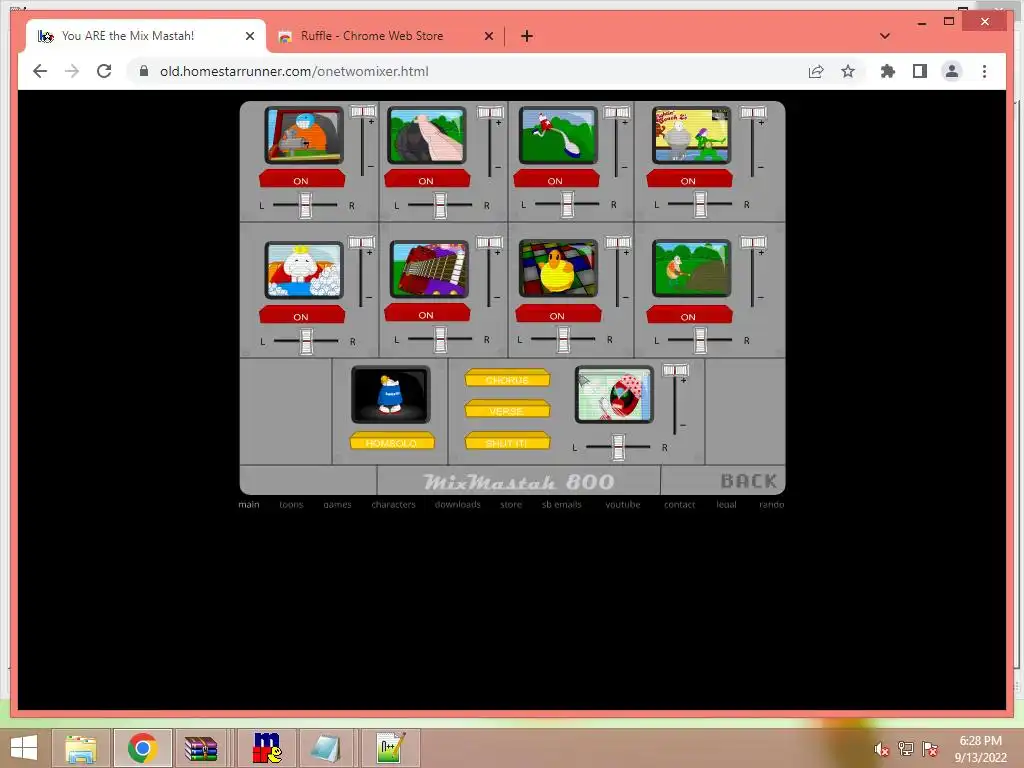Click the Stinkoman fighting game thumbnail

(x=692, y=135)
